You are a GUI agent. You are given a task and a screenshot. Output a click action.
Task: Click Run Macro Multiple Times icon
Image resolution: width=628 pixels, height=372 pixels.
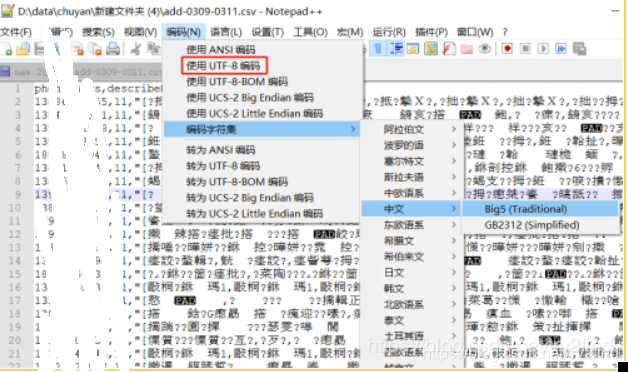(x=561, y=49)
